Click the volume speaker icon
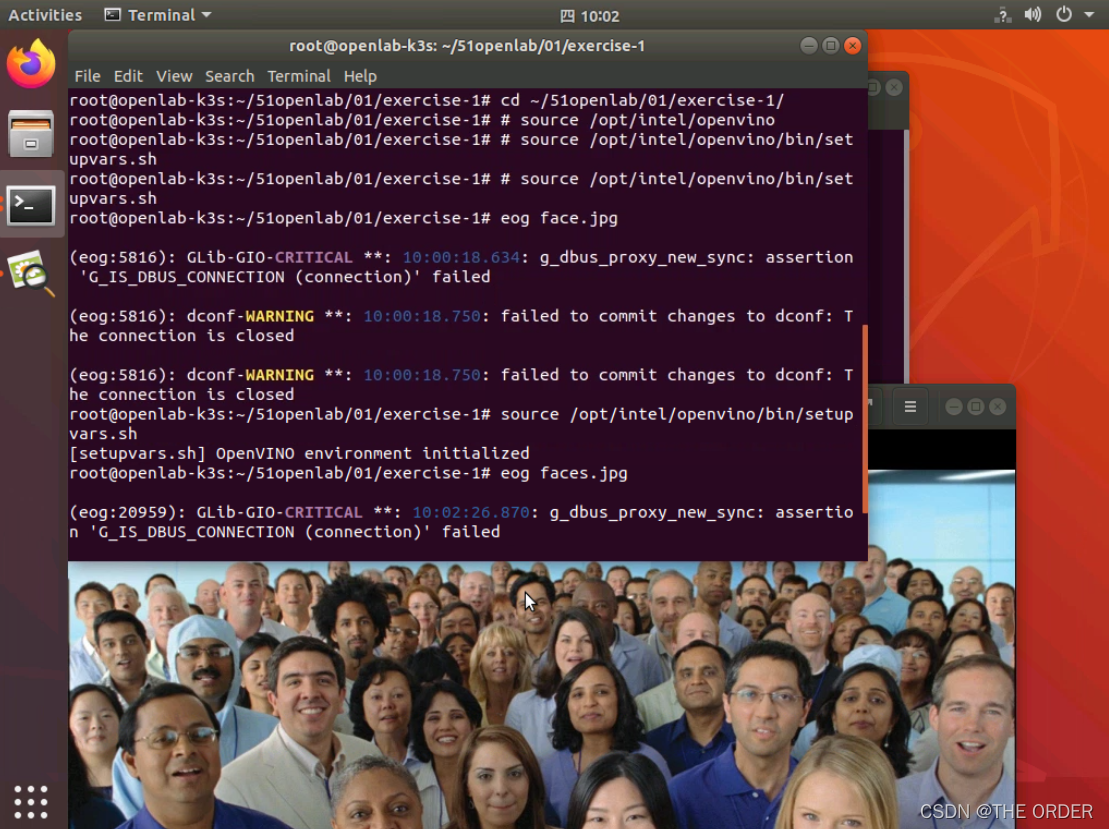 (x=1033, y=15)
